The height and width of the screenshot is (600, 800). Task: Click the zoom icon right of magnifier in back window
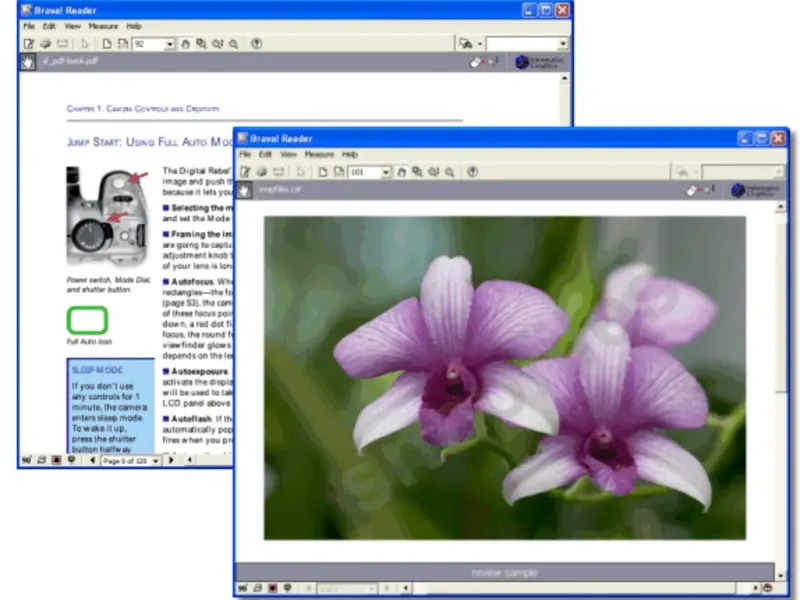click(x=234, y=44)
